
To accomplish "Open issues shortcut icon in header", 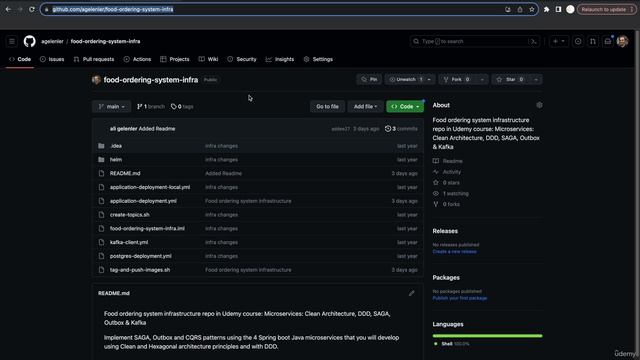I will click(578, 41).
